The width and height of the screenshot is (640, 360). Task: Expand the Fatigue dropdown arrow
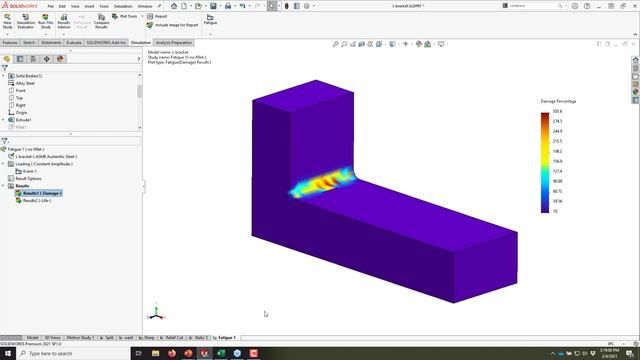210,34
